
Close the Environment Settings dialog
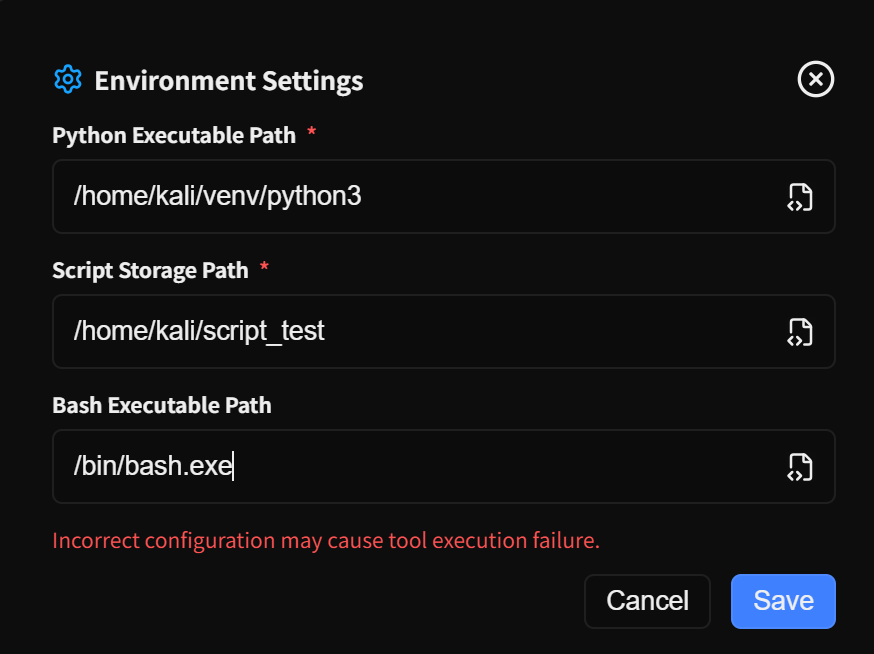click(x=816, y=79)
